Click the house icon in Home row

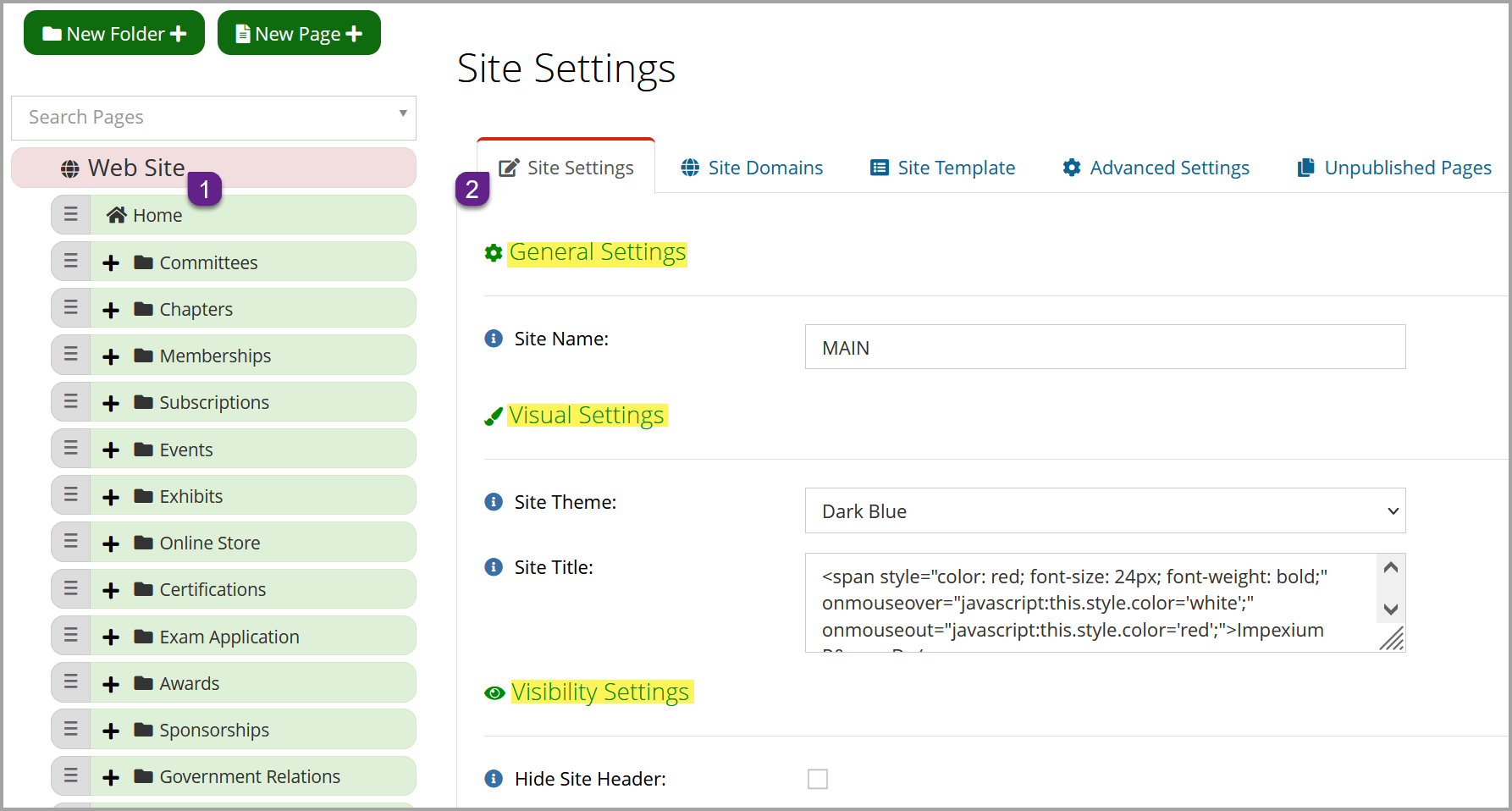coord(116,215)
